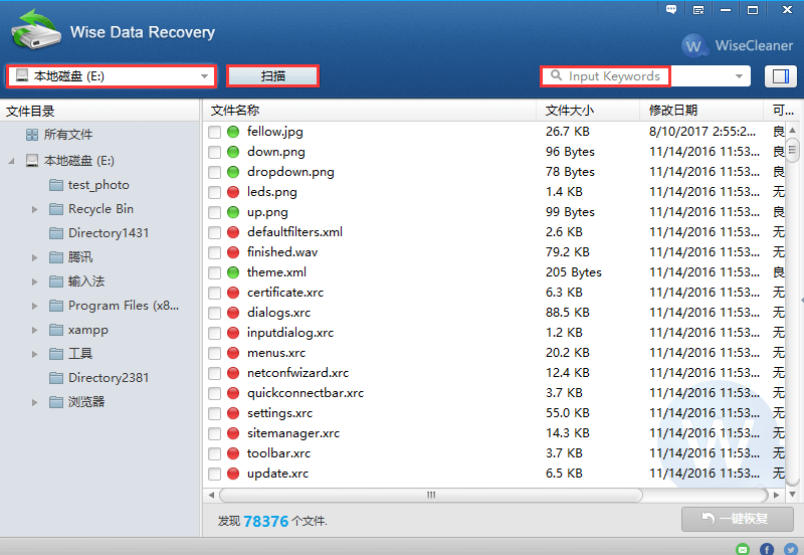Click the 扫描 scan button

coord(272,76)
